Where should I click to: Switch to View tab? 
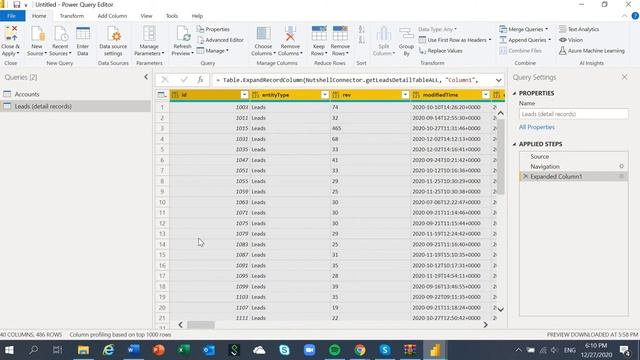146,16
